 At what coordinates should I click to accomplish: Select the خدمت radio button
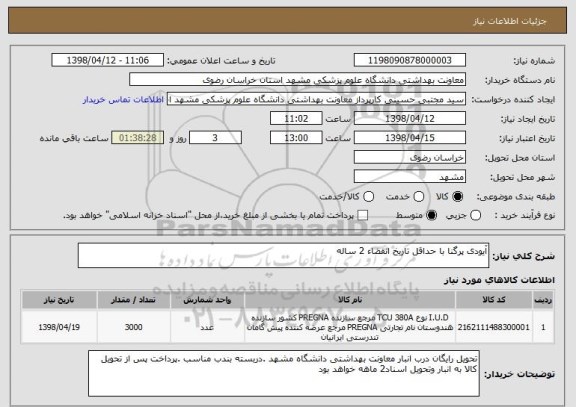click(419, 197)
